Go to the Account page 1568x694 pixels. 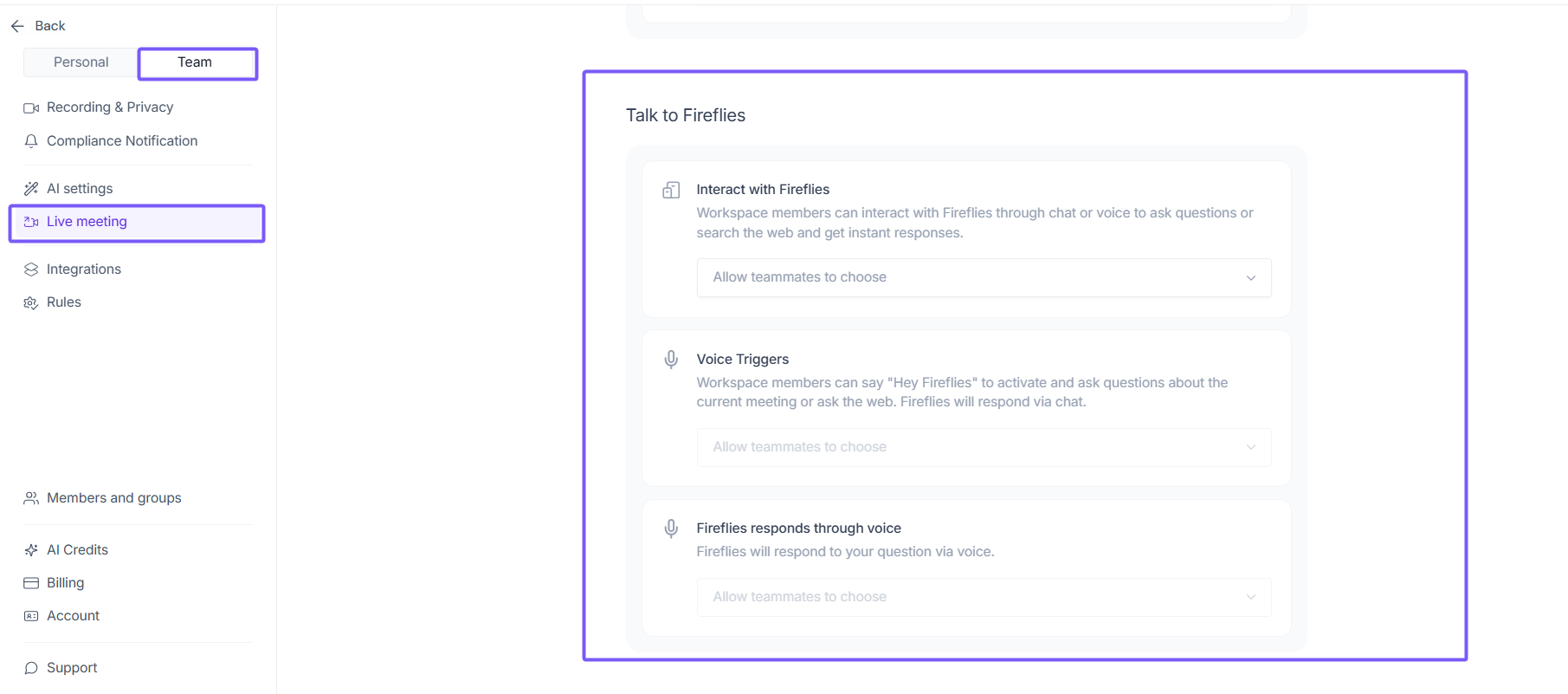(73, 616)
